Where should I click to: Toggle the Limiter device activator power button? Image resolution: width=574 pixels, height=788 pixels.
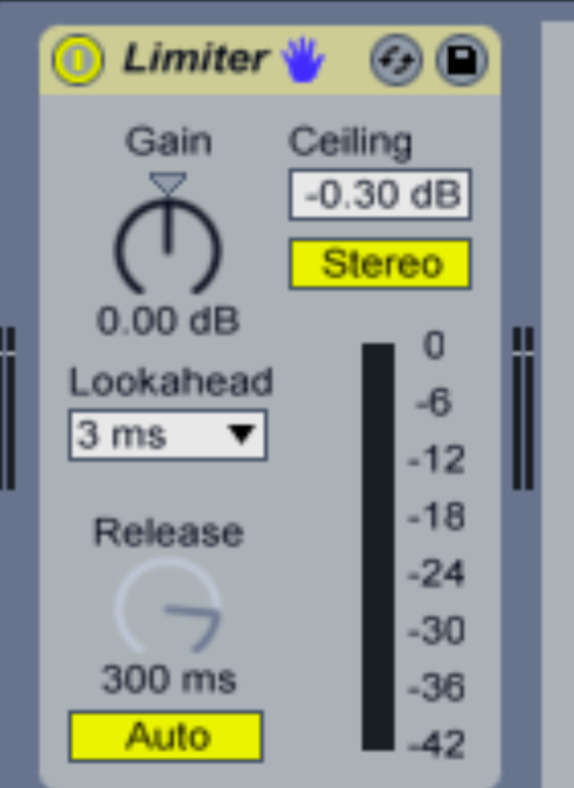[x=78, y=60]
